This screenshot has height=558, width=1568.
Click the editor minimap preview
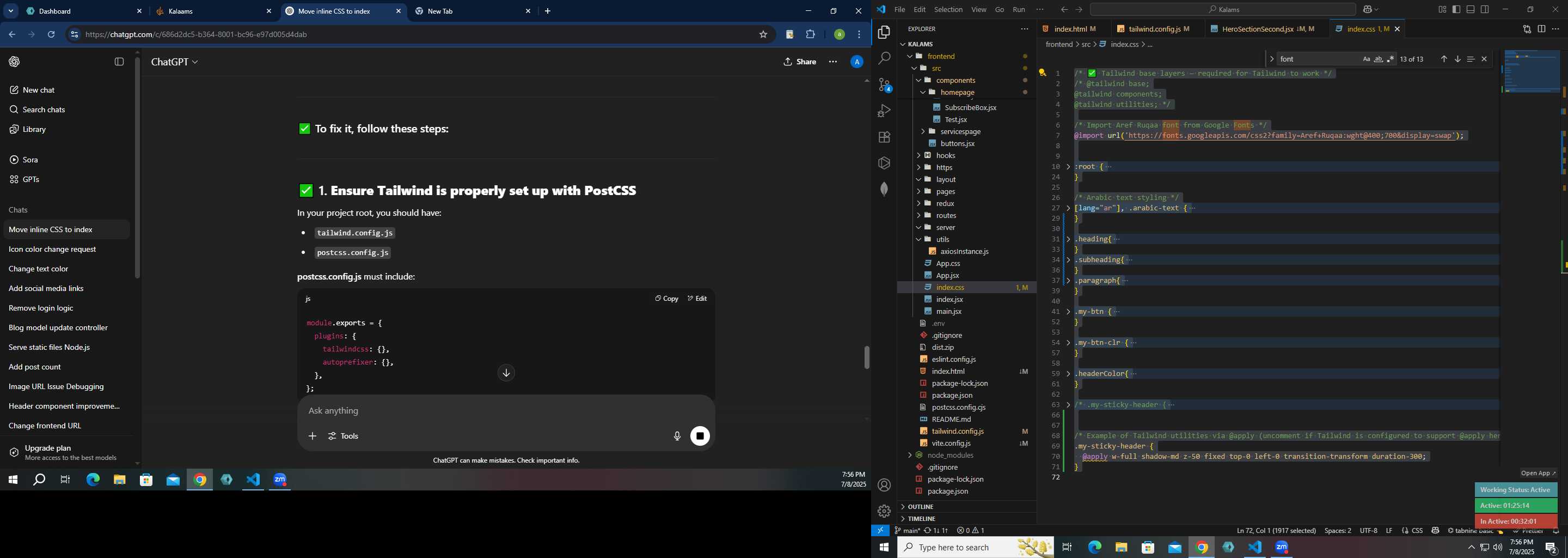tap(1532, 72)
